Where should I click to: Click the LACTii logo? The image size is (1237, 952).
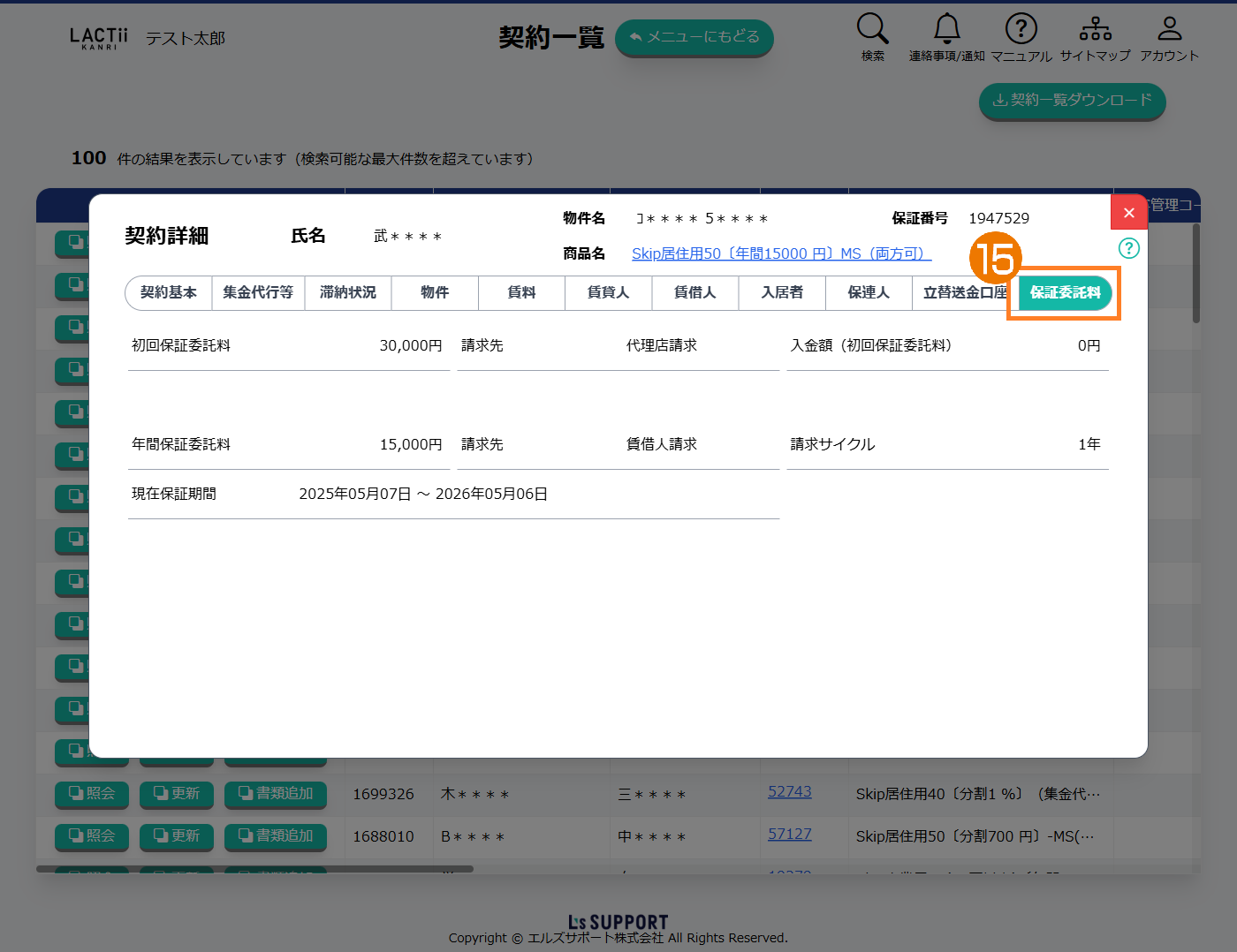pos(98,38)
